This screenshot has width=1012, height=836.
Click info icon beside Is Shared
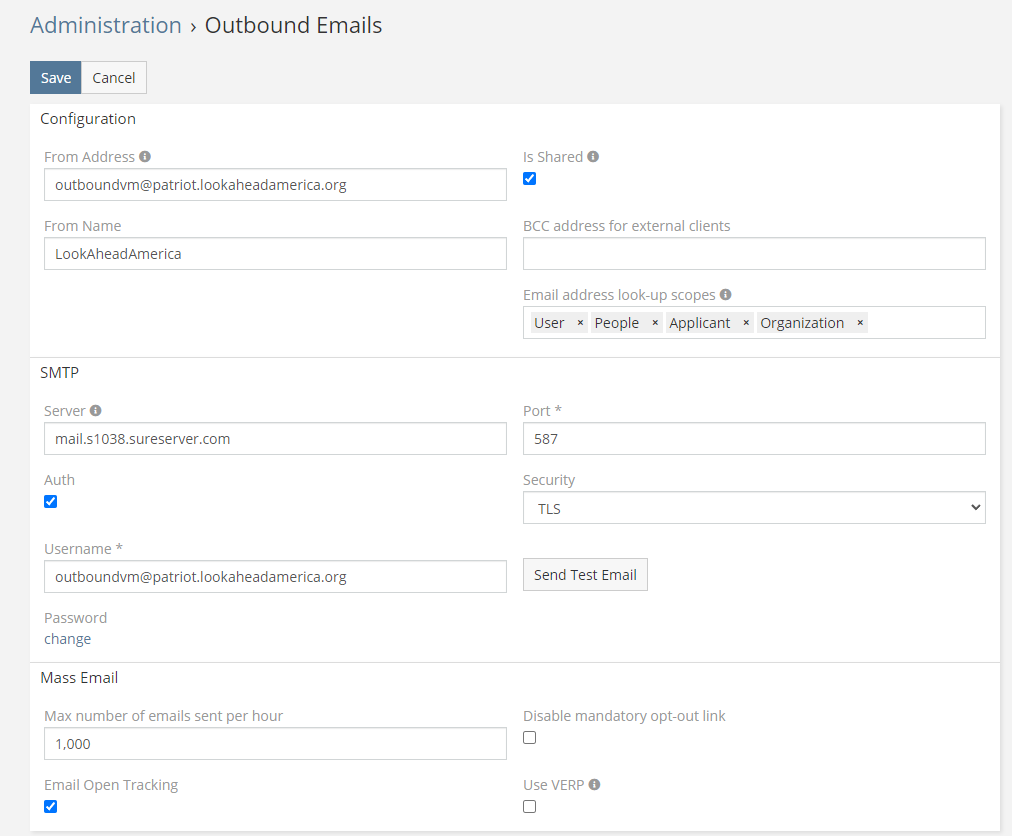[x=593, y=157]
